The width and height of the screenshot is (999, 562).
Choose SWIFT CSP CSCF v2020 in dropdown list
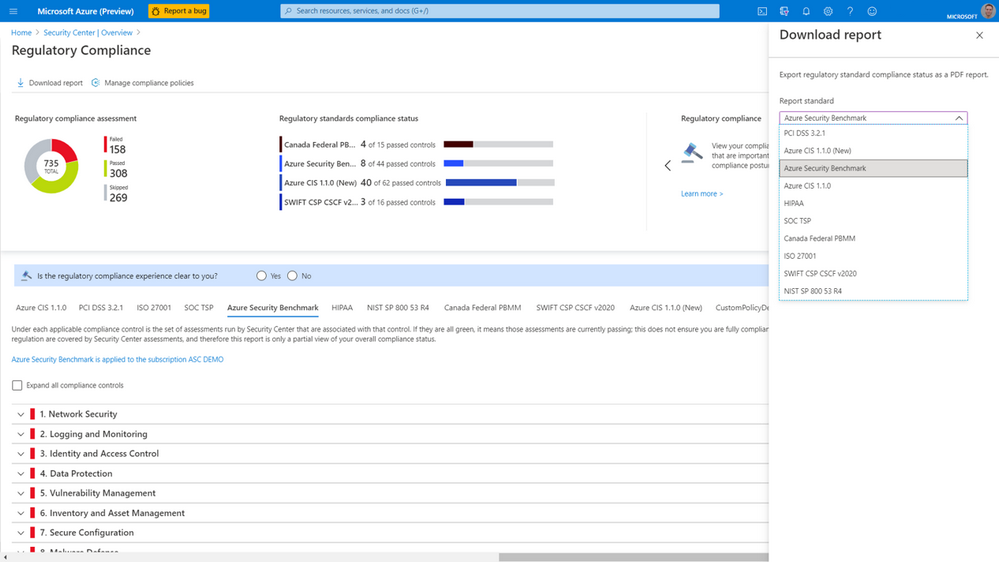pyautogui.click(x=873, y=273)
